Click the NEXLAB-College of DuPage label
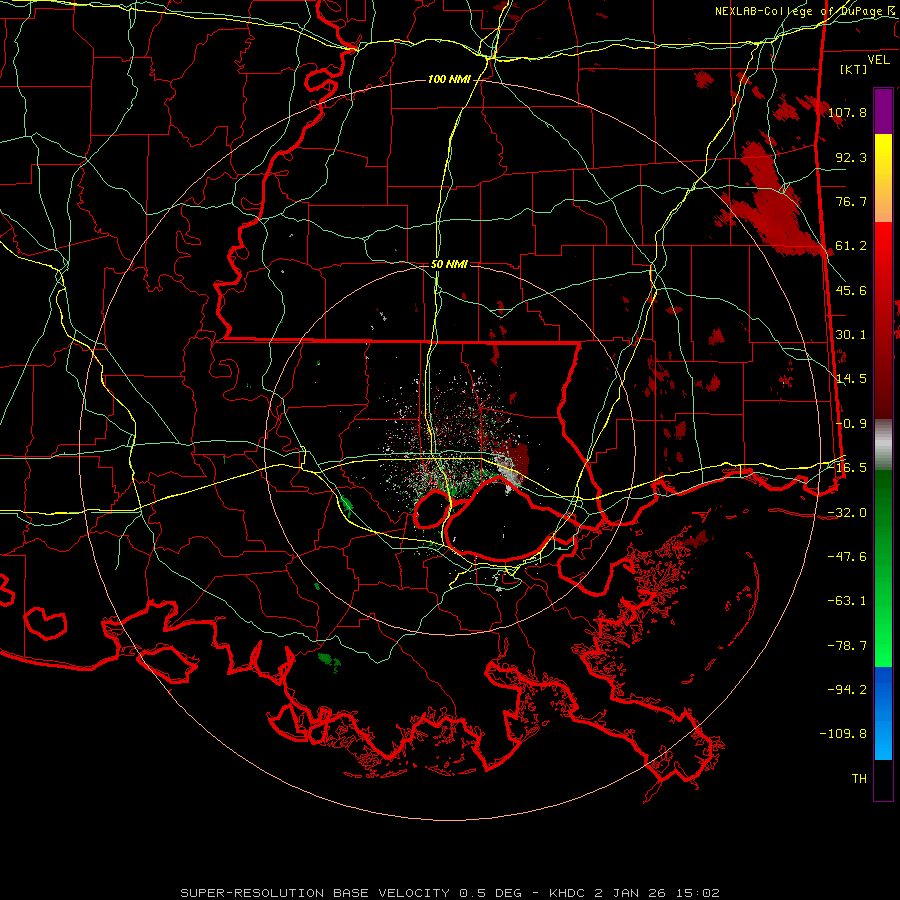900x900 pixels. [x=804, y=11]
